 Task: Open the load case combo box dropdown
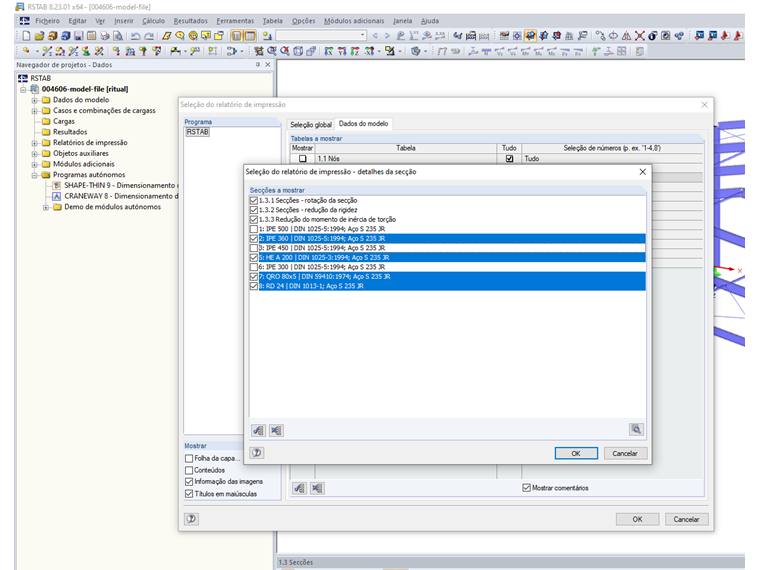click(363, 35)
